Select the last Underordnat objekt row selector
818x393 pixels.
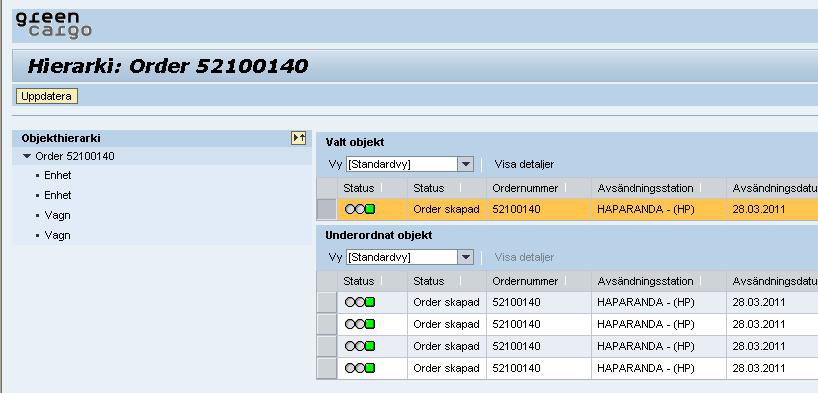click(327, 368)
